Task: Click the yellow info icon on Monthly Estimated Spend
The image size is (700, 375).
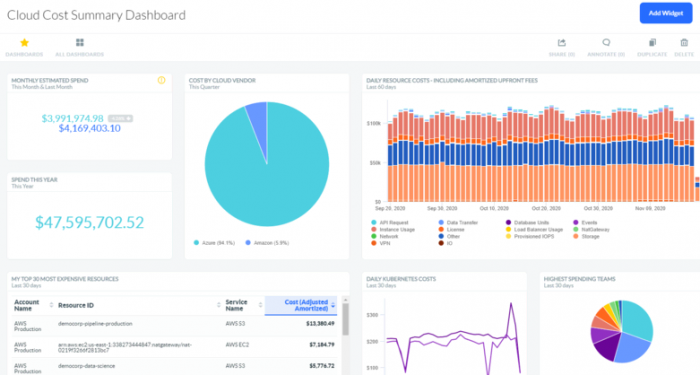Action: coord(162,80)
